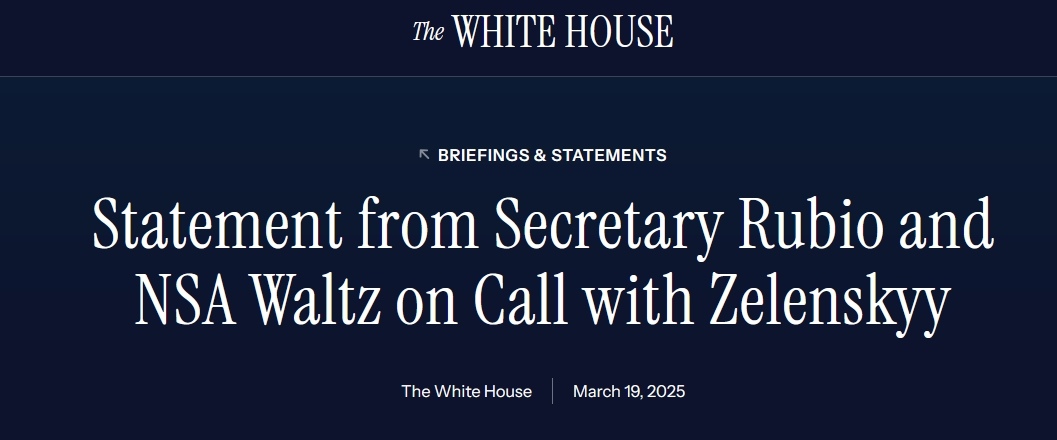Click the word Secretary in the headline
The height and width of the screenshot is (440, 1057).
click(x=602, y=223)
